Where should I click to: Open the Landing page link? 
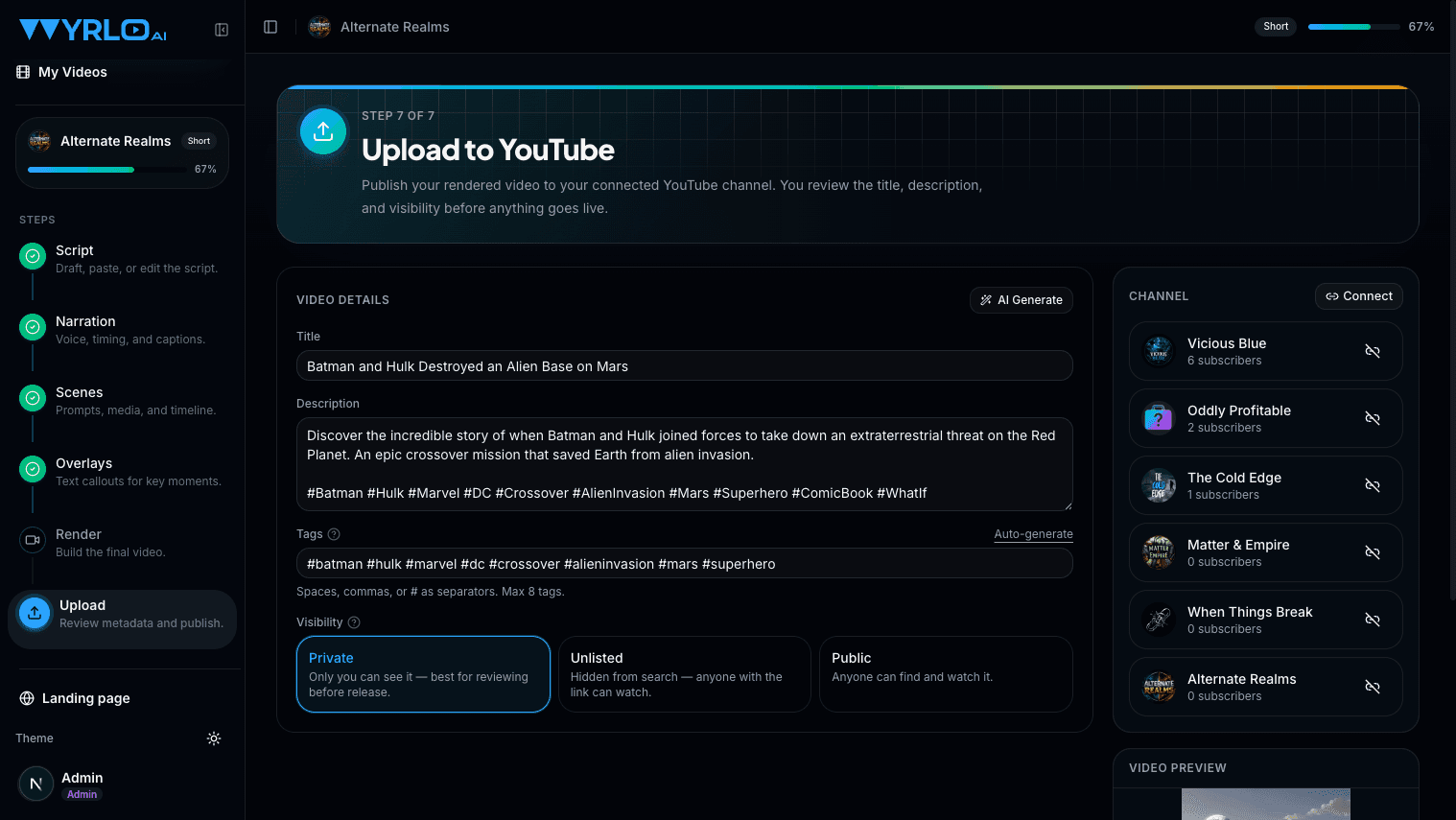pos(75,698)
